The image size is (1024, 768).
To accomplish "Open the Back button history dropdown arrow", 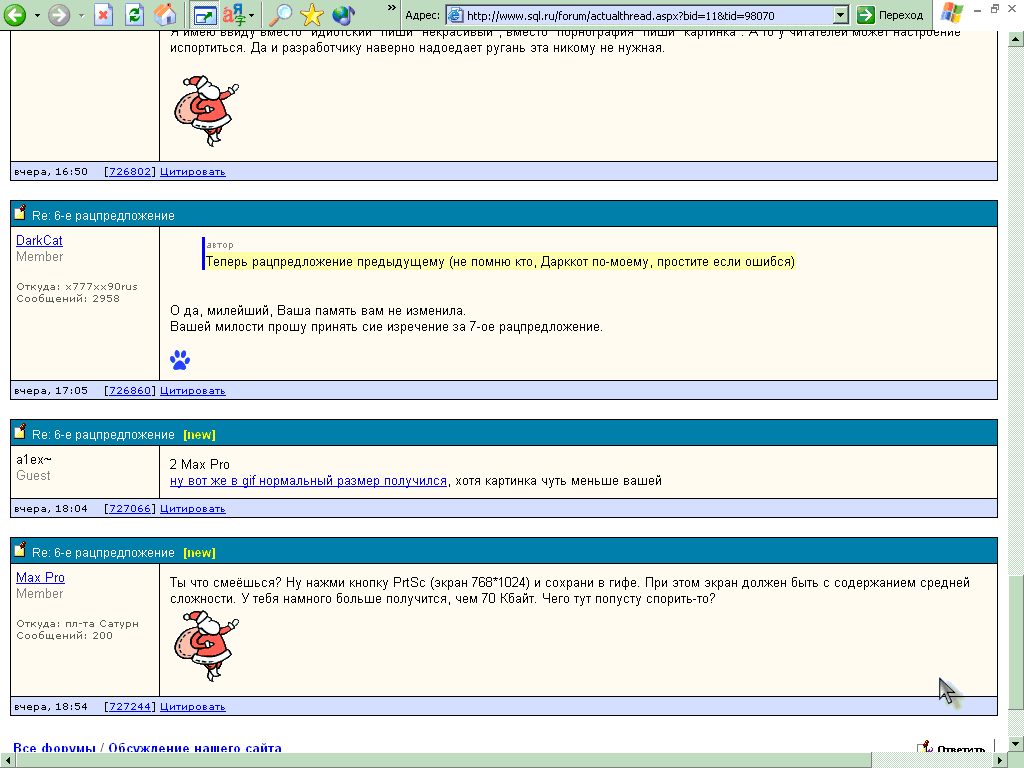I will pos(37,15).
